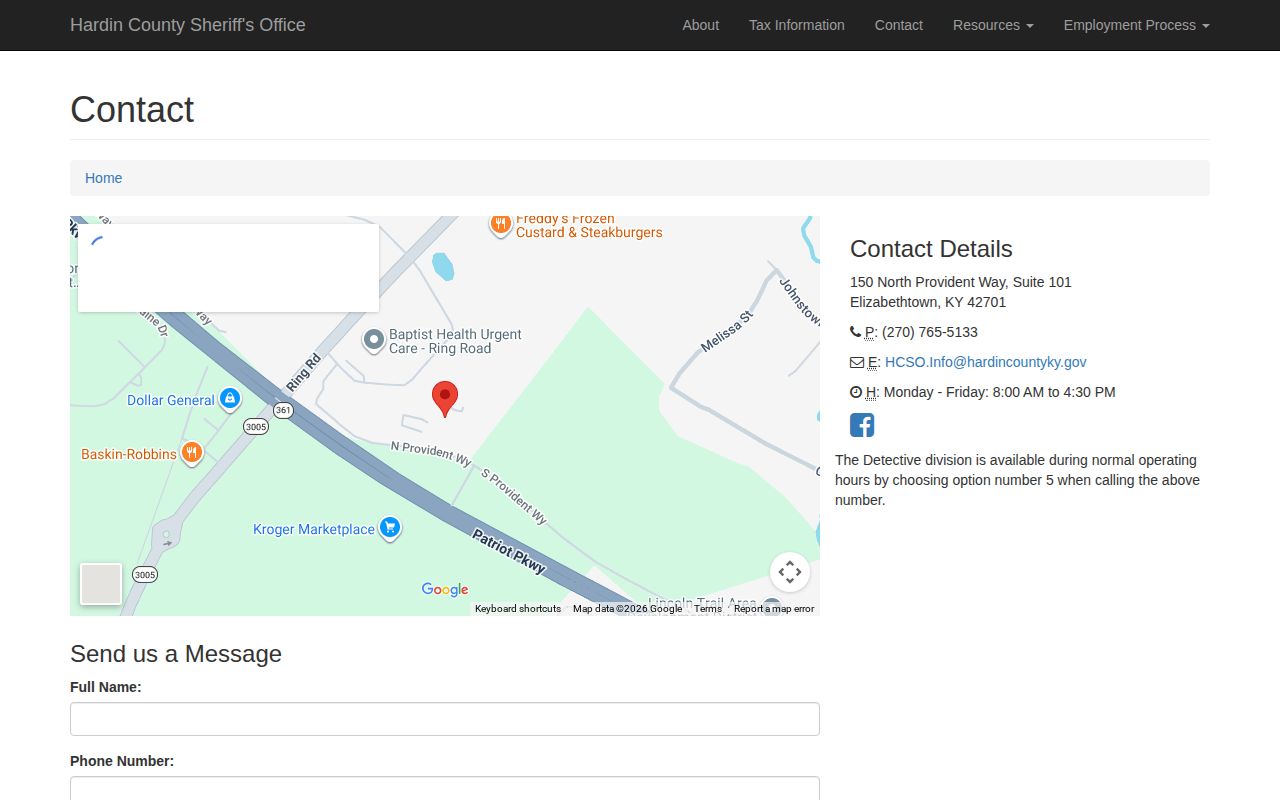This screenshot has height=800, width=1280.
Task: Select the Baptist Health Urgent Care marker
Action: pyautogui.click(x=374, y=341)
